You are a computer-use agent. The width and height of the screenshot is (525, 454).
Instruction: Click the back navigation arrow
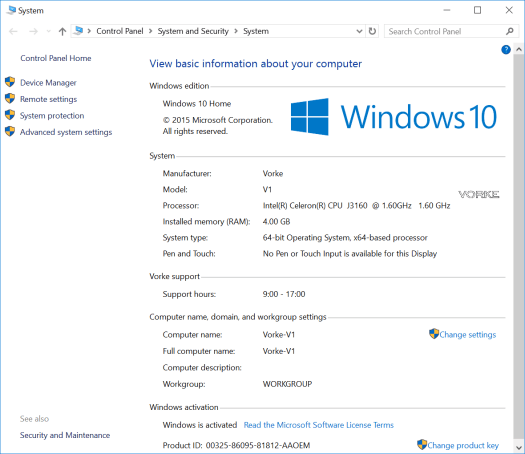pyautogui.click(x=13, y=31)
